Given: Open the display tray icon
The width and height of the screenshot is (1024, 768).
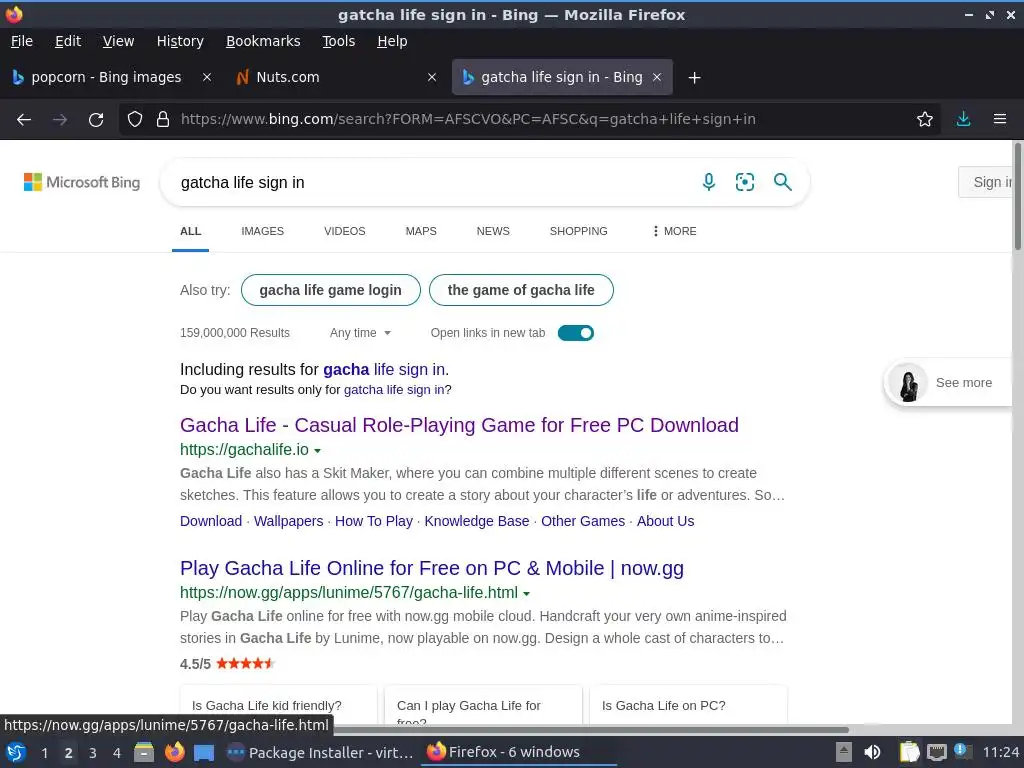Looking at the screenshot, I should (936, 752).
